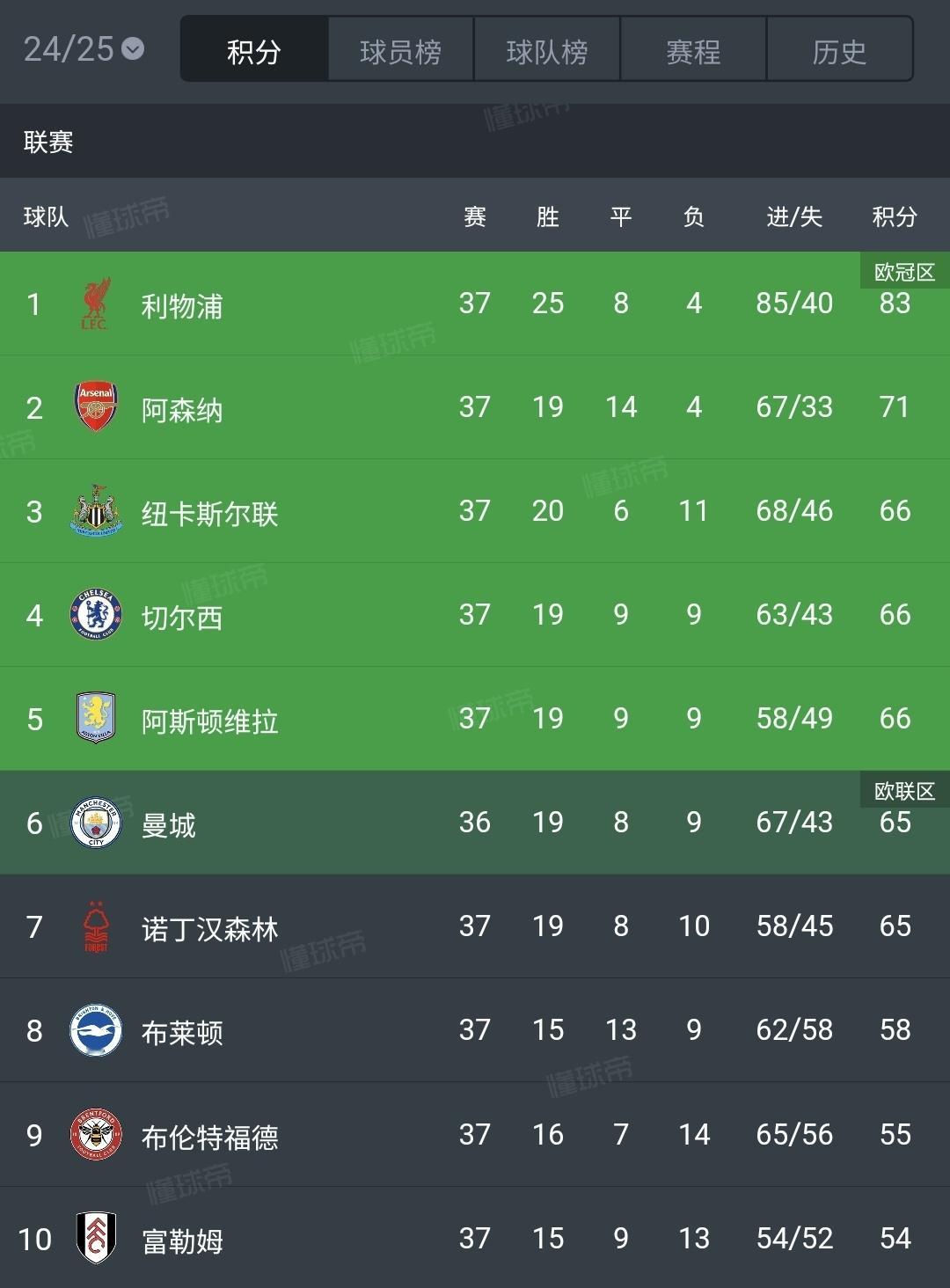Screen dimensions: 950x1288
Task: Switch to the 球员榜 tab
Action: 401,49
